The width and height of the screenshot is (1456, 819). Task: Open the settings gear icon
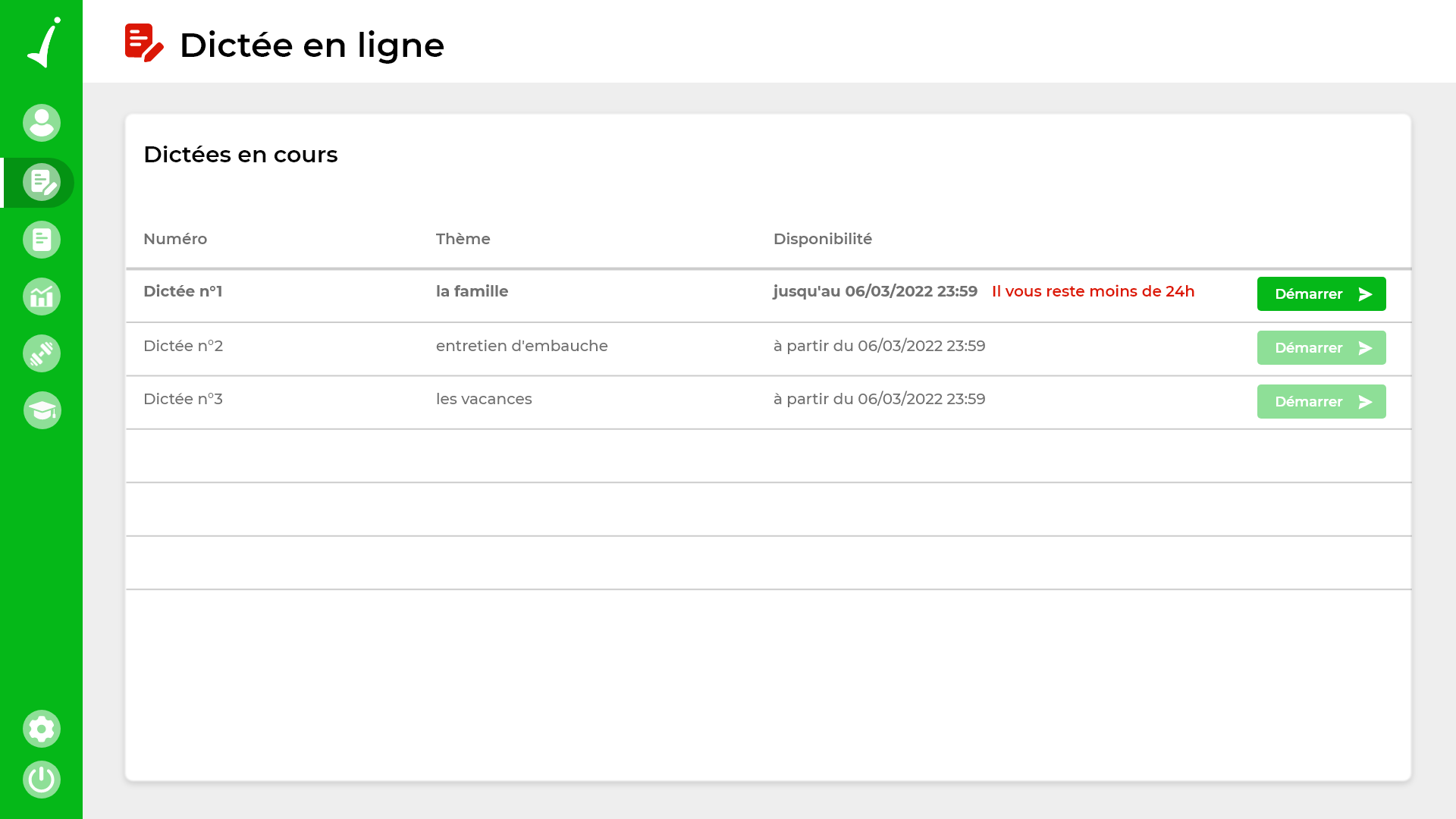42,729
